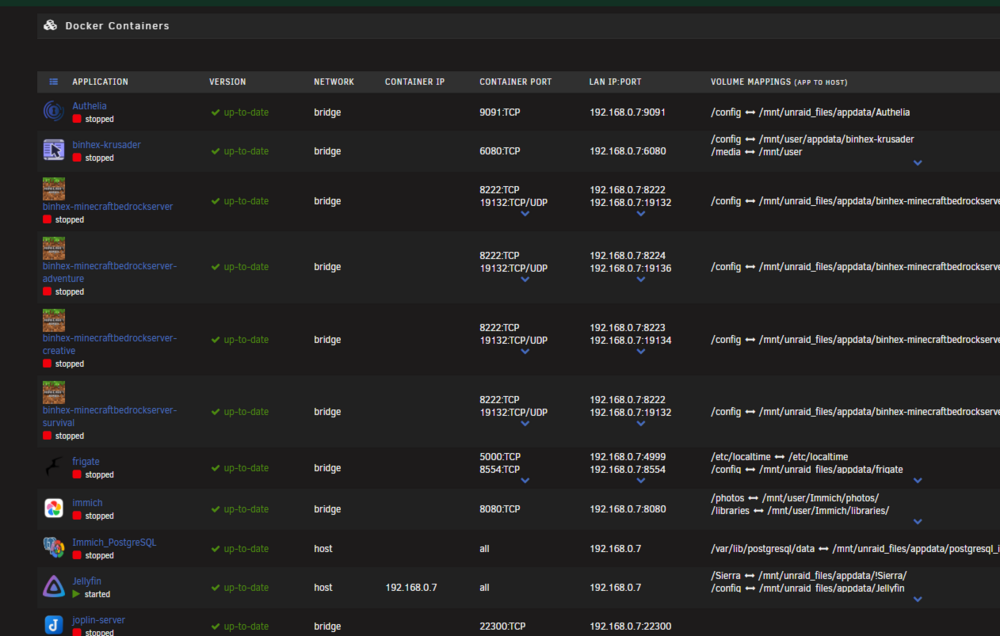This screenshot has width=1000, height=636.
Task: Open the immich container link
Action: click(87, 503)
